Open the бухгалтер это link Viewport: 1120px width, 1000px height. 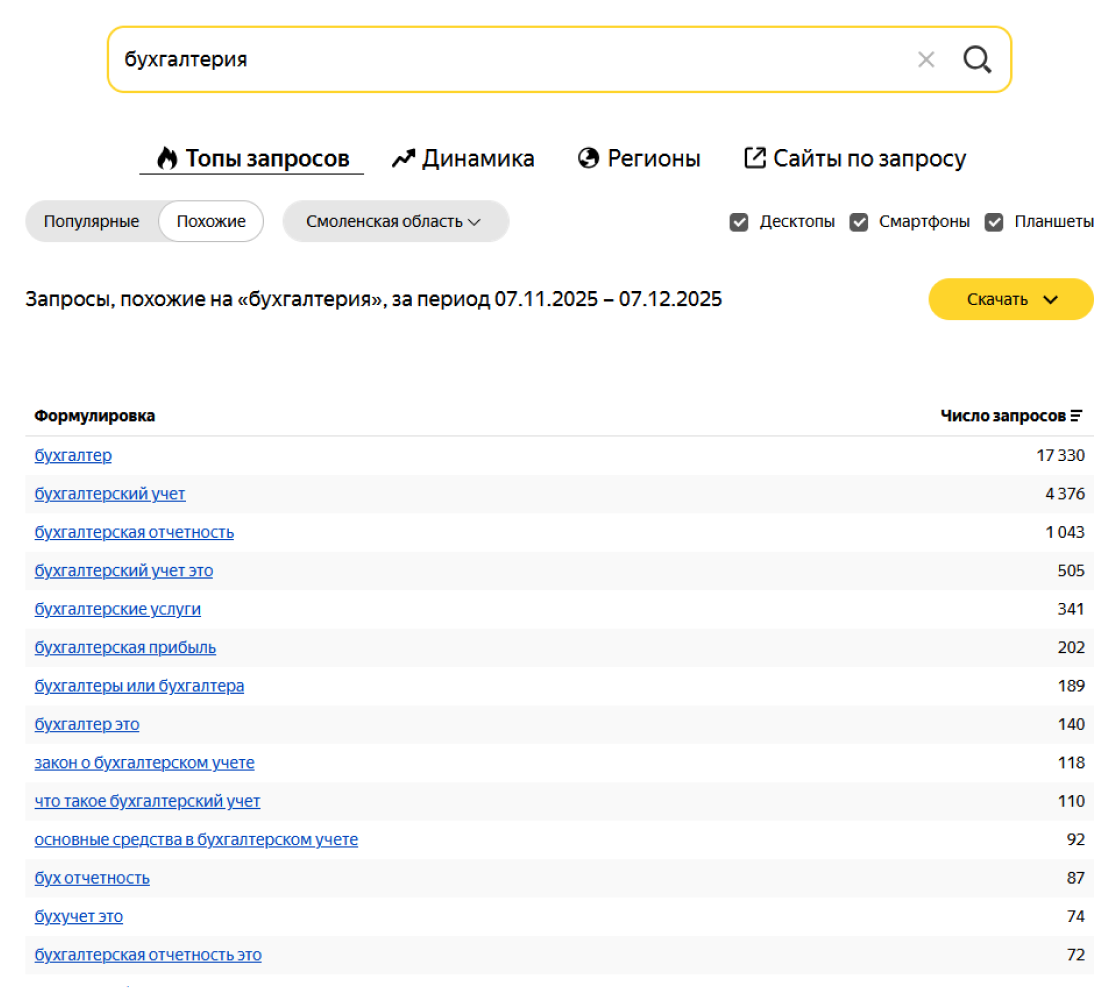pyautogui.click(x=87, y=725)
